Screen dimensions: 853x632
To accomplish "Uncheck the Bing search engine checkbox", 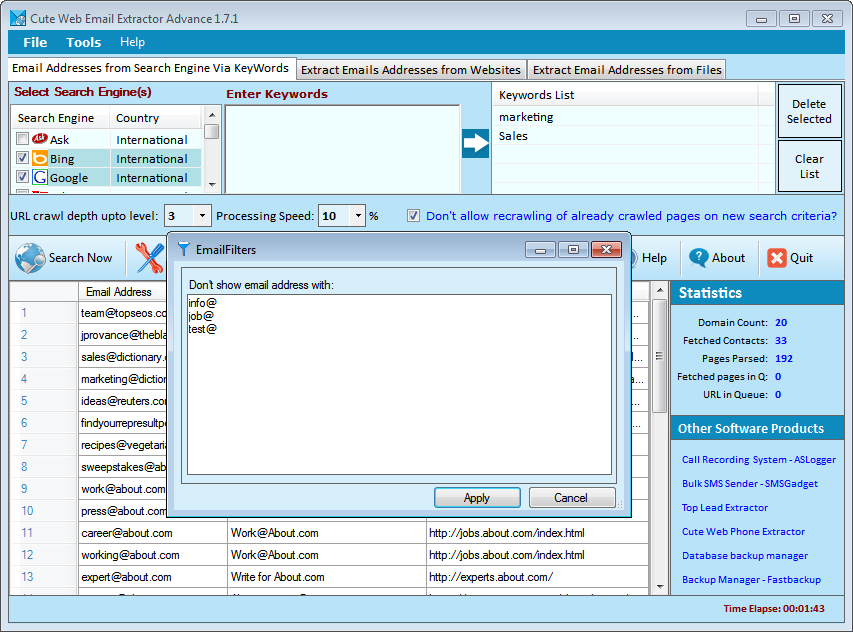I will pyautogui.click(x=22, y=159).
